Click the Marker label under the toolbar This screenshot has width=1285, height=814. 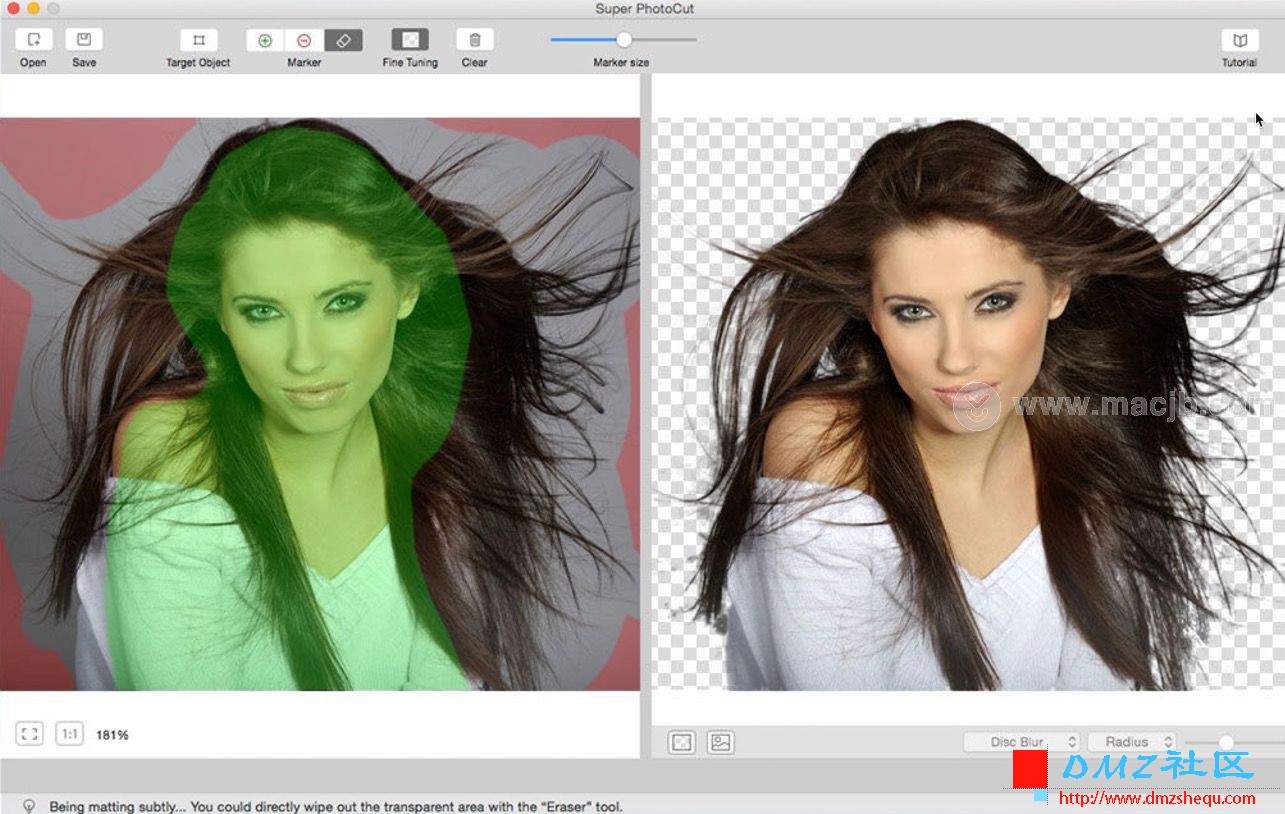click(x=304, y=62)
